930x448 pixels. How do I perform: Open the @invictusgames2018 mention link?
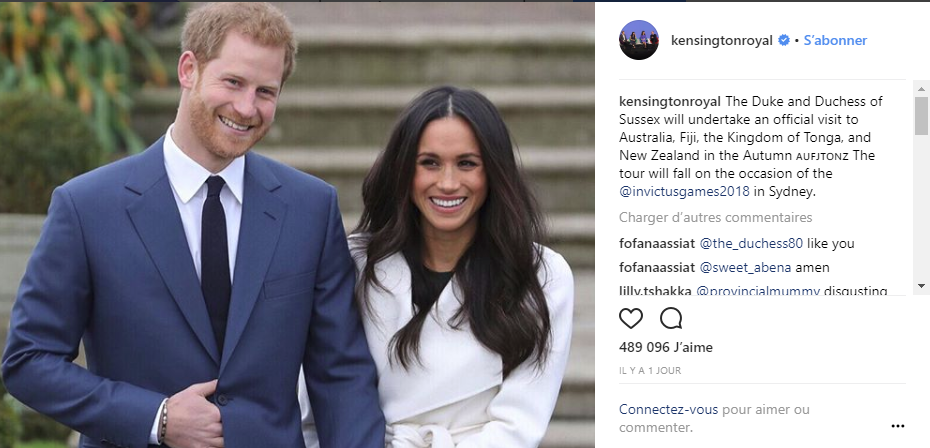pos(684,192)
